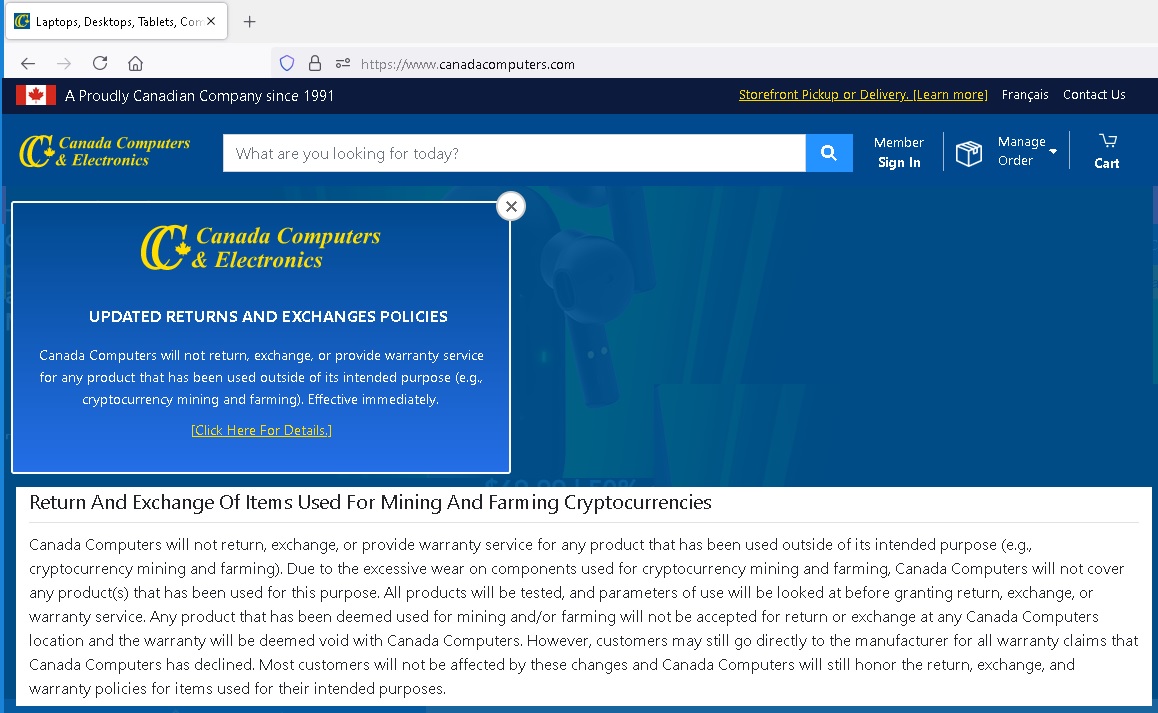Reload the page with the refresh icon
The width and height of the screenshot is (1158, 713).
[x=100, y=64]
